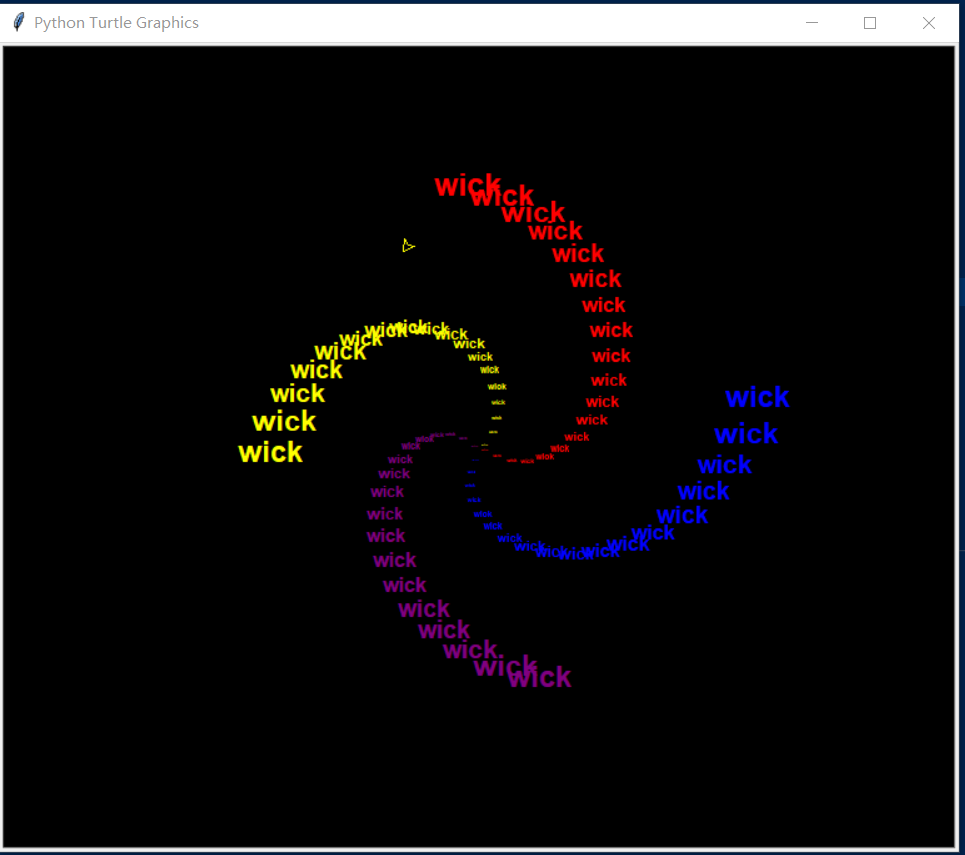Click the largest blue "wick" text
965x855 pixels.
757,397
